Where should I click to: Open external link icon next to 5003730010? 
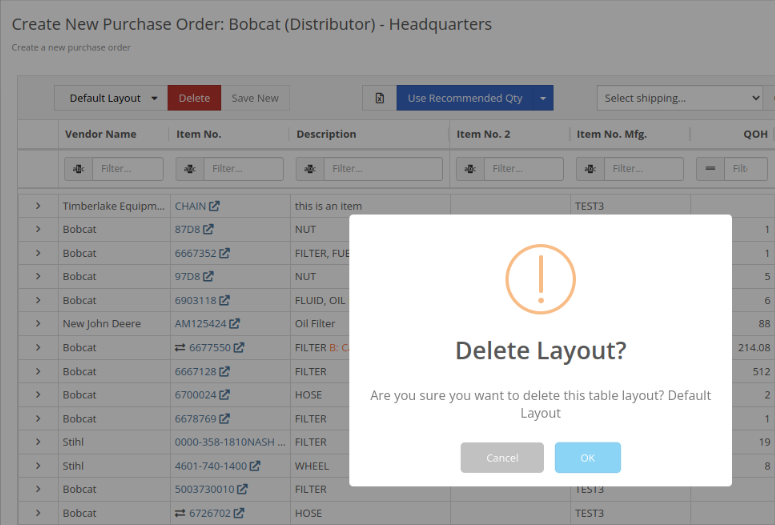(242, 489)
